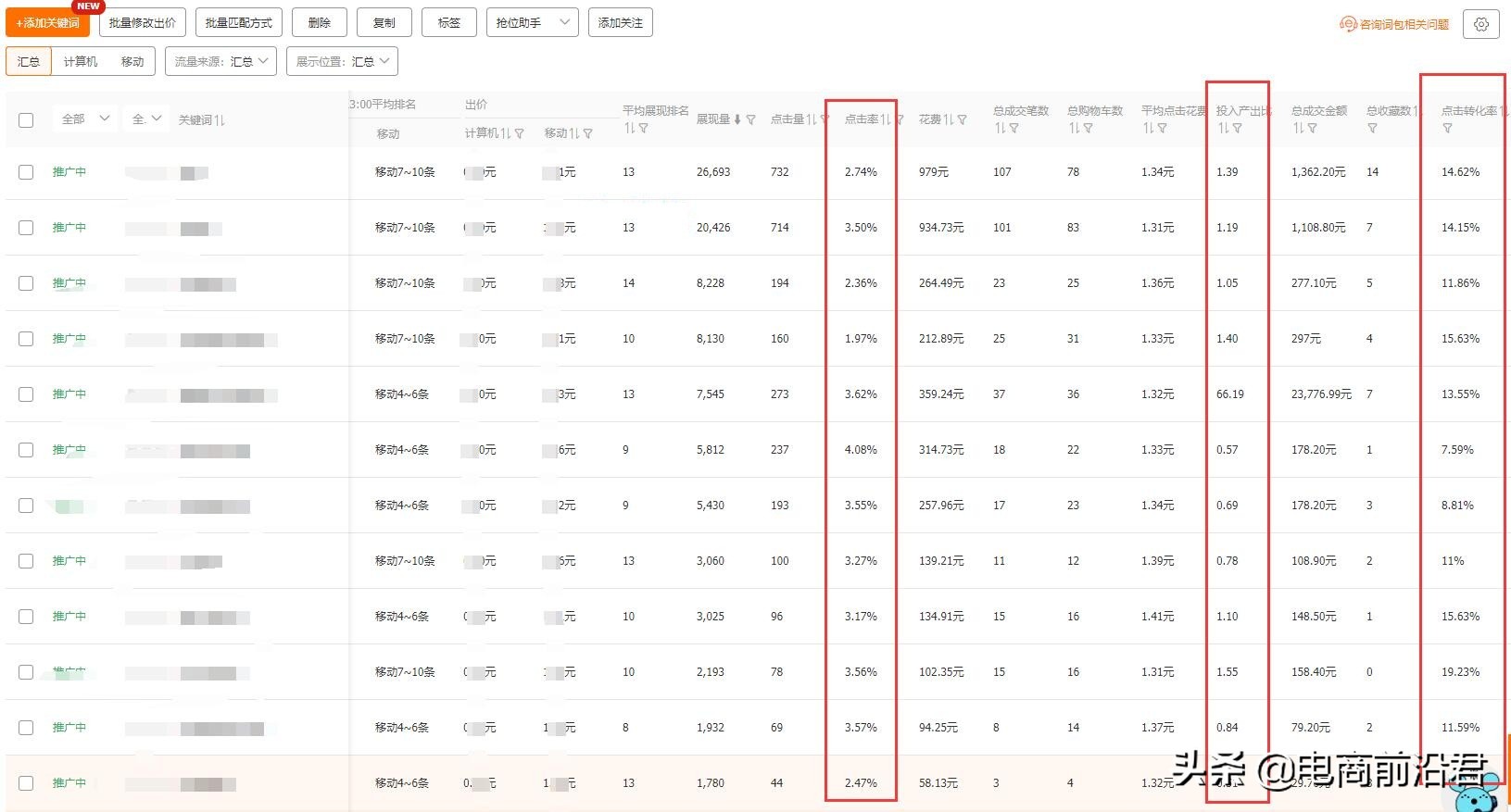Switch to the 移动 device tab
The image size is (1511, 812).
(x=132, y=61)
